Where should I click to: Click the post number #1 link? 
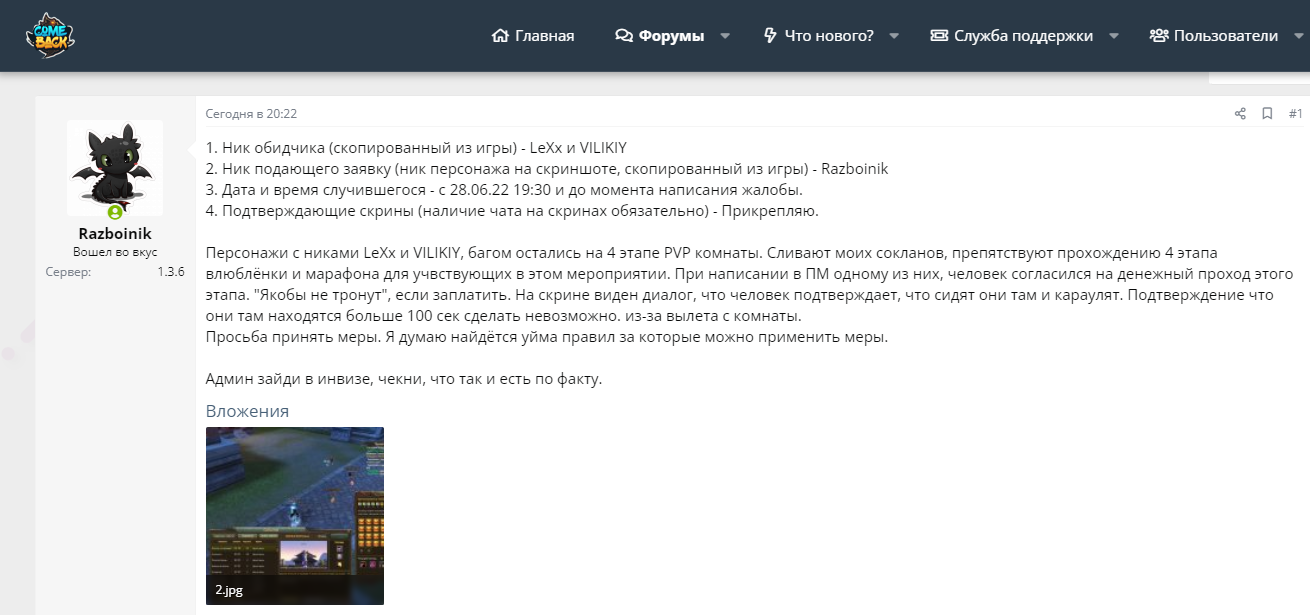1295,114
